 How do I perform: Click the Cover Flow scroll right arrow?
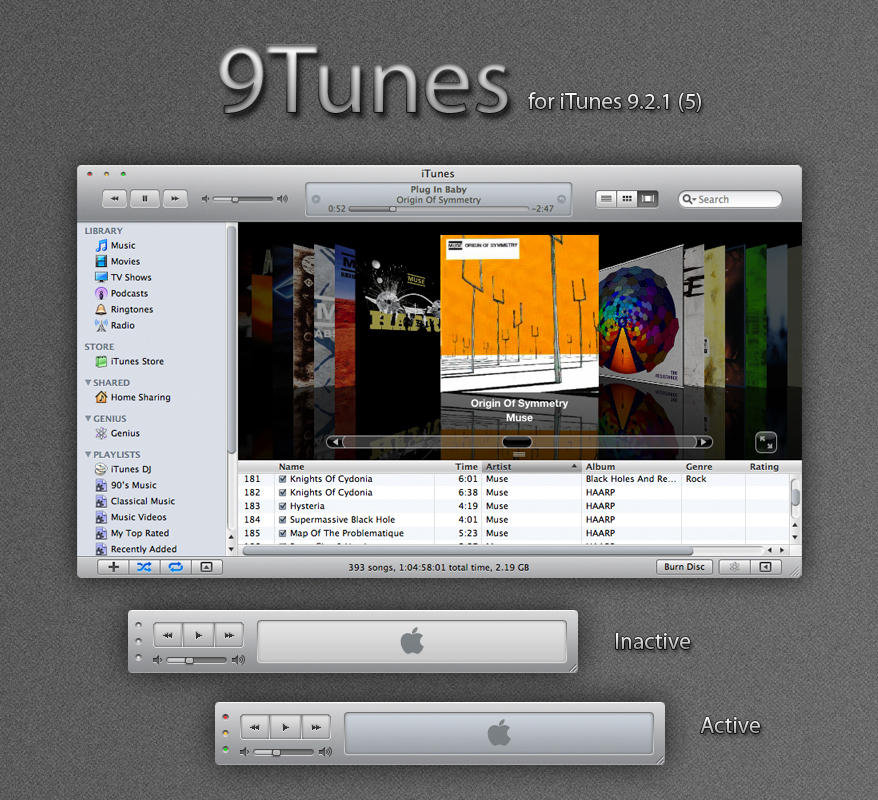pyautogui.click(x=704, y=442)
